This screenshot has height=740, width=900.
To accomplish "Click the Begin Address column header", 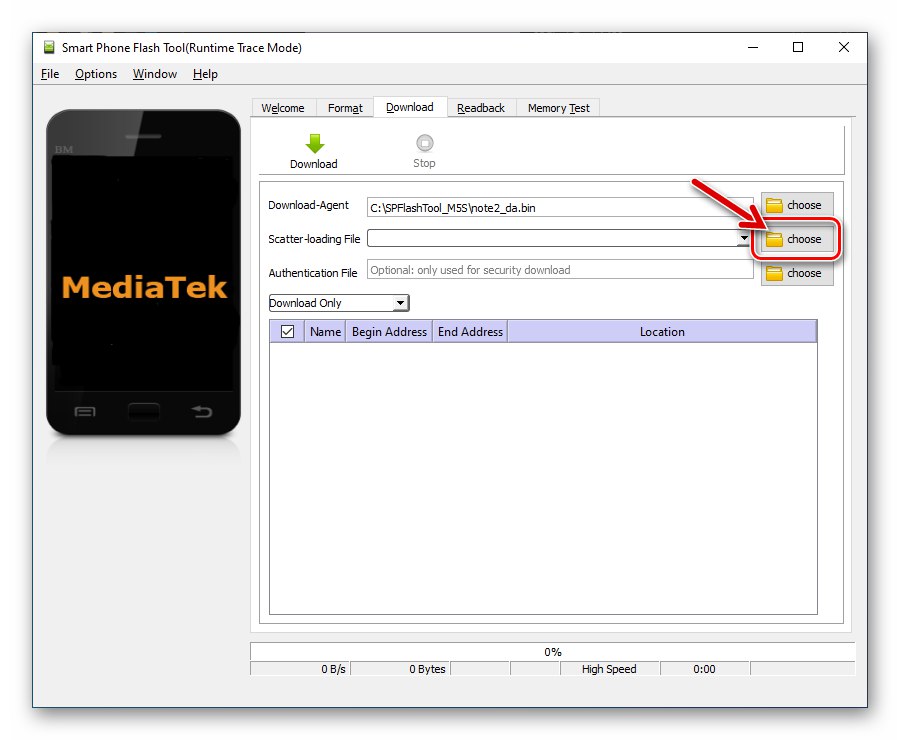I will pos(389,331).
